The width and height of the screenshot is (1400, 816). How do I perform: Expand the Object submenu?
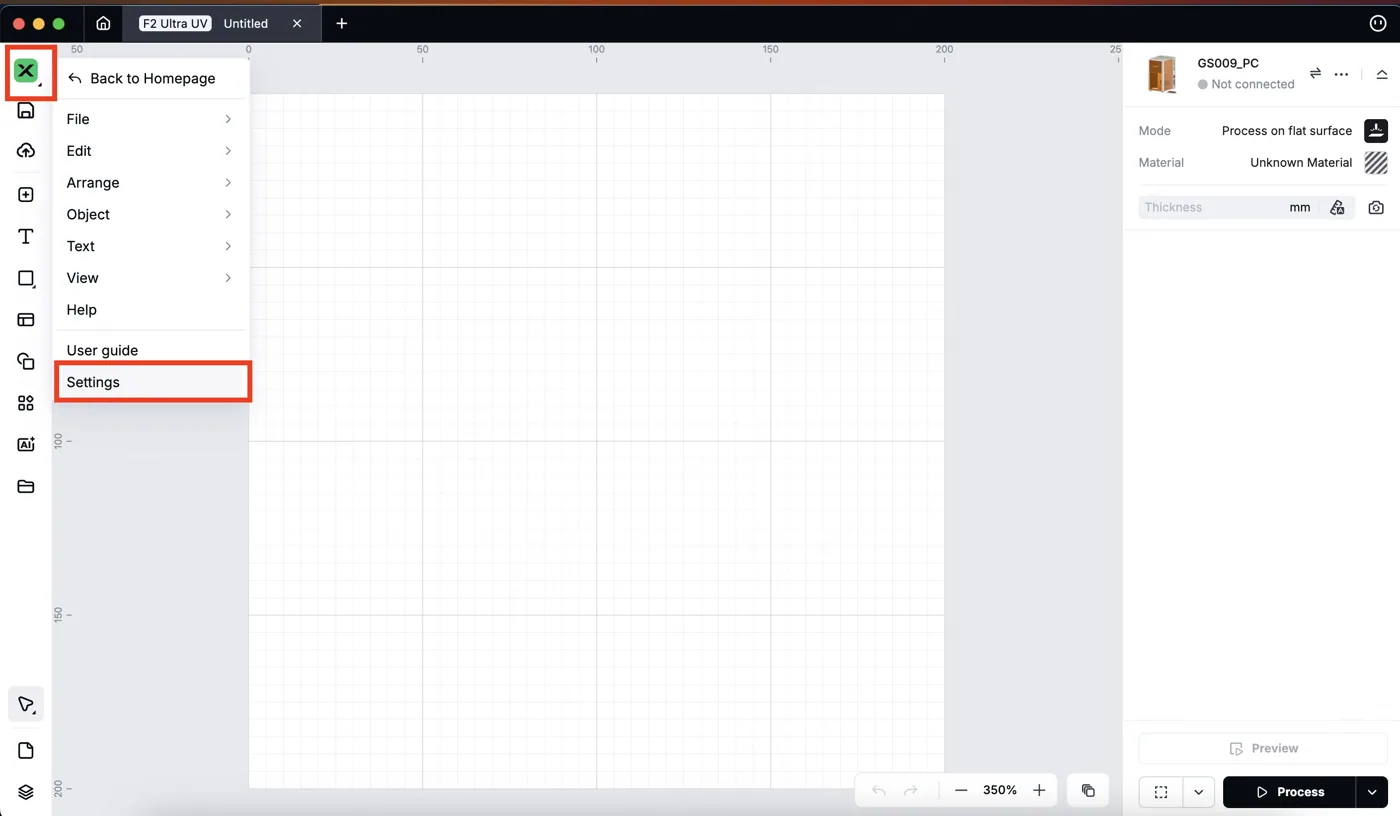[150, 215]
